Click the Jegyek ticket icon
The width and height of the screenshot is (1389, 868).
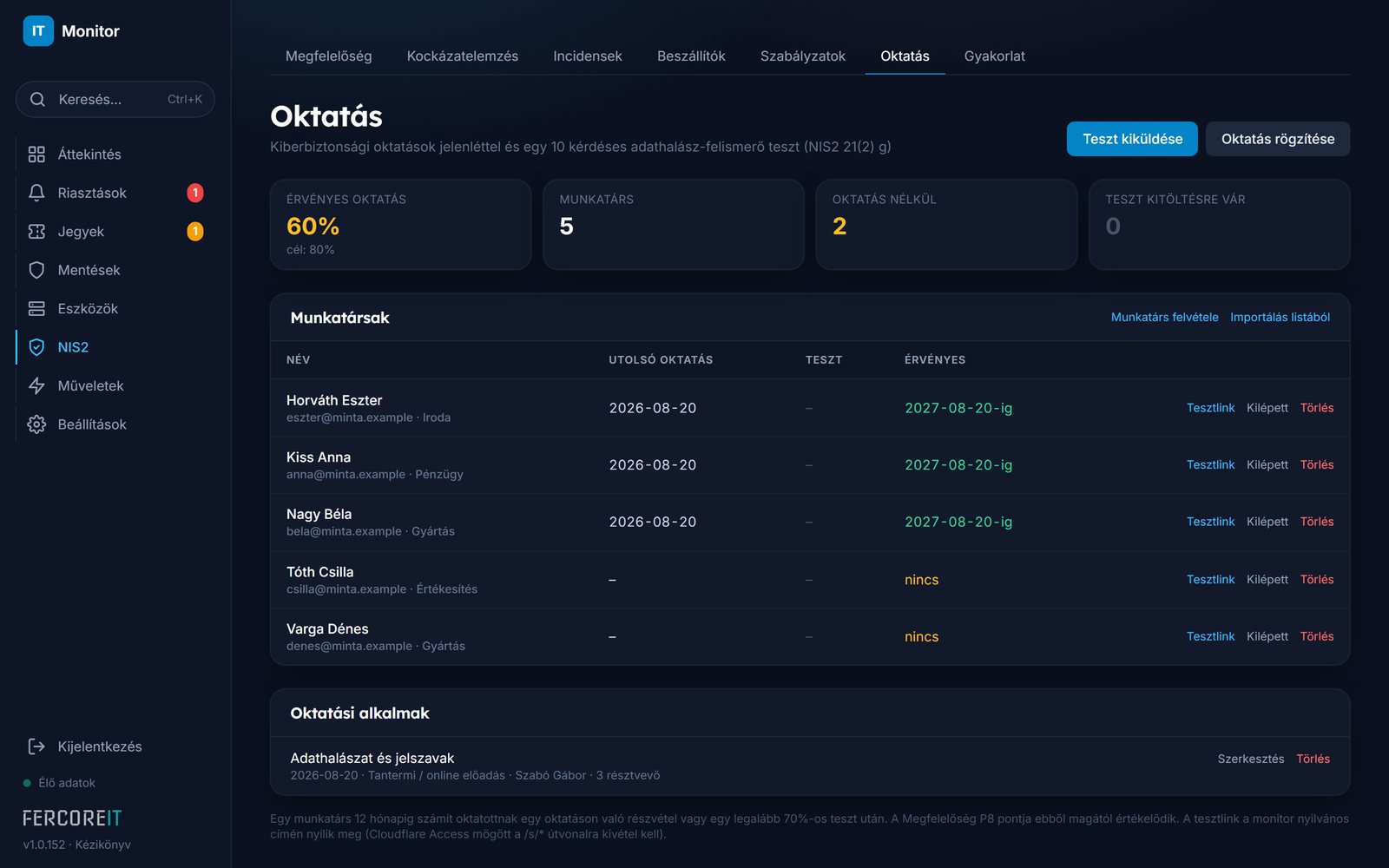click(36, 232)
